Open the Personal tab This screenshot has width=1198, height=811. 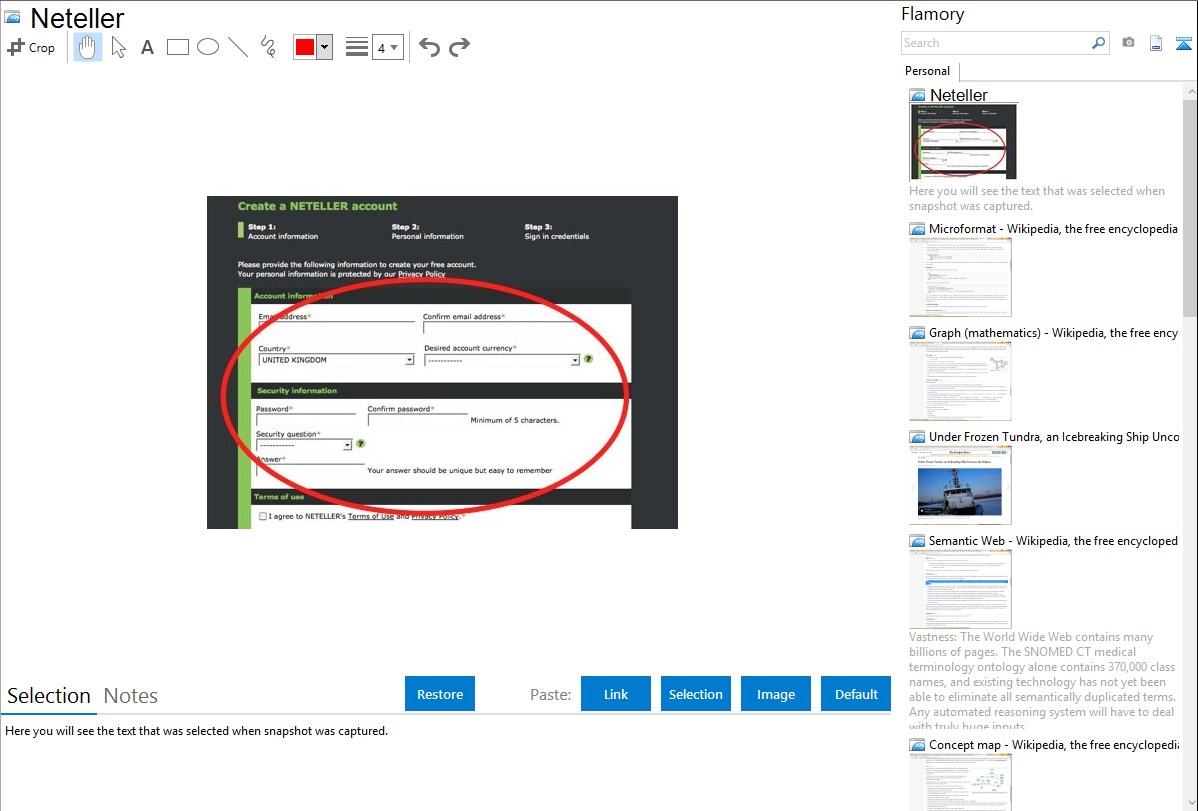(x=927, y=71)
